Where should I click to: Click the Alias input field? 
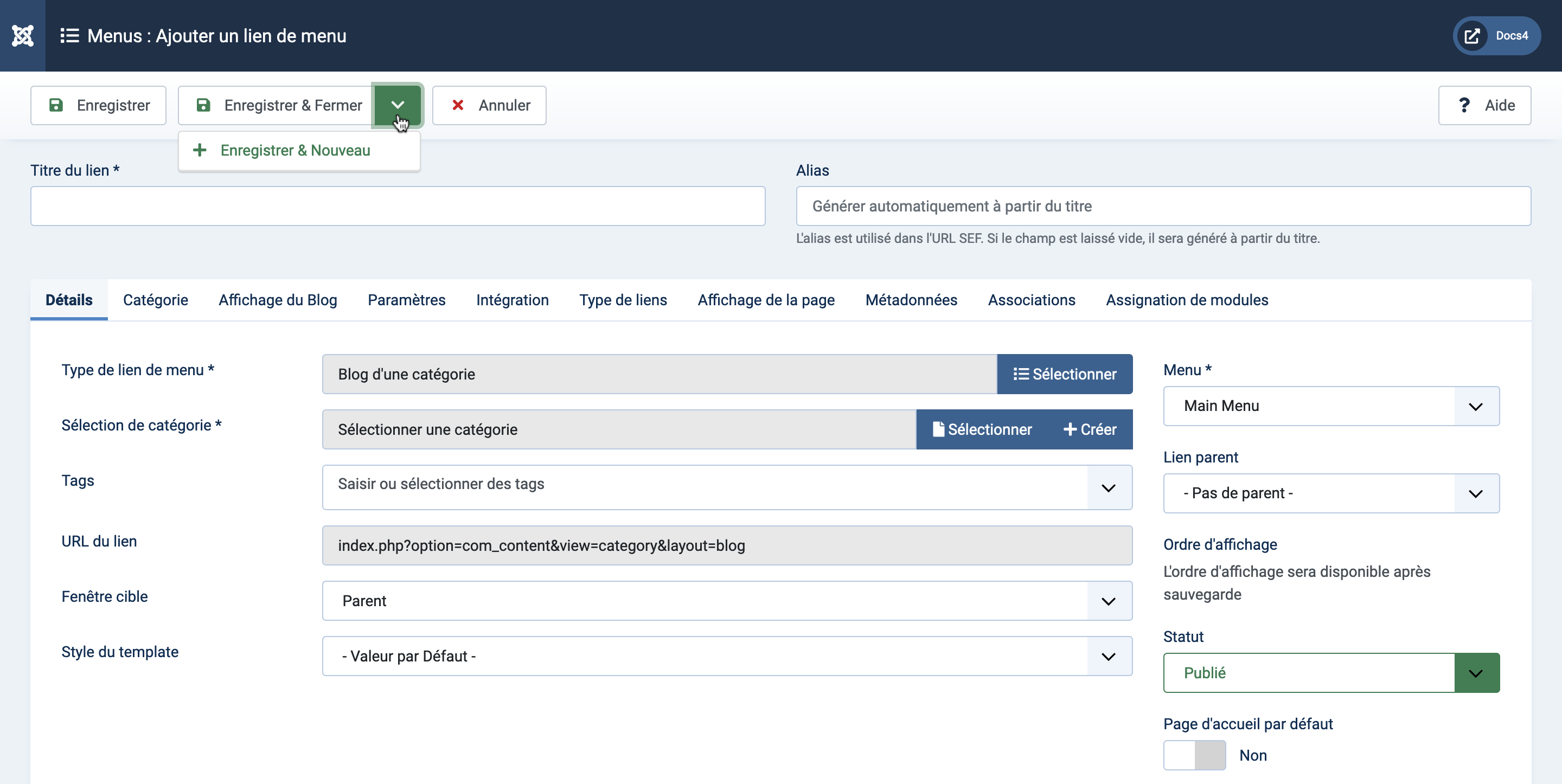pyautogui.click(x=1163, y=206)
